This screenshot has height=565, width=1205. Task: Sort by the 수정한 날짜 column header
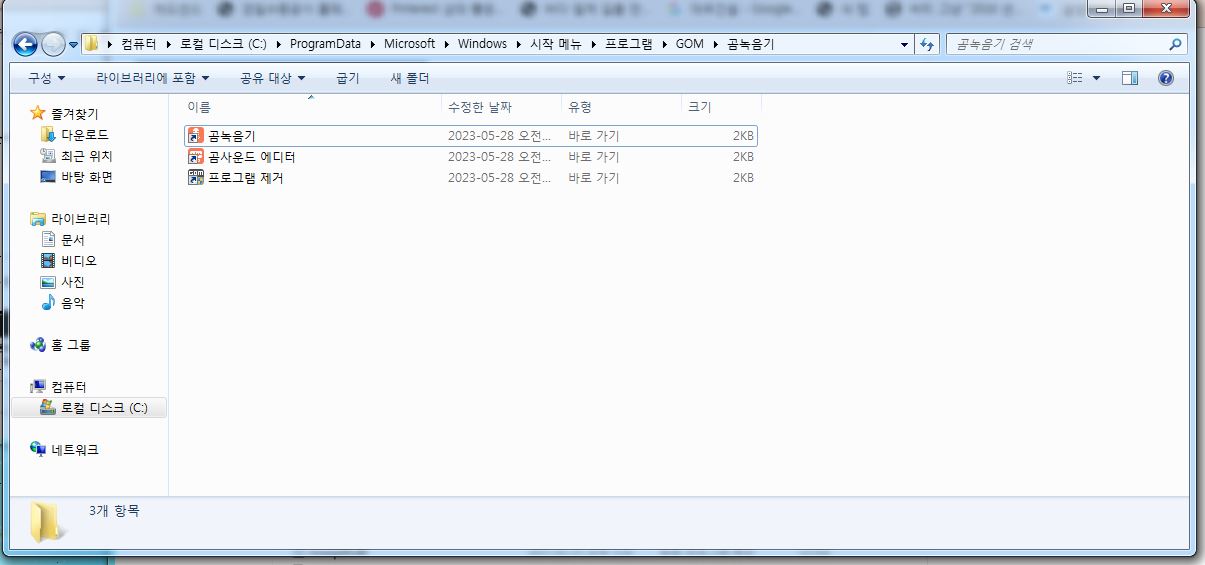501,107
